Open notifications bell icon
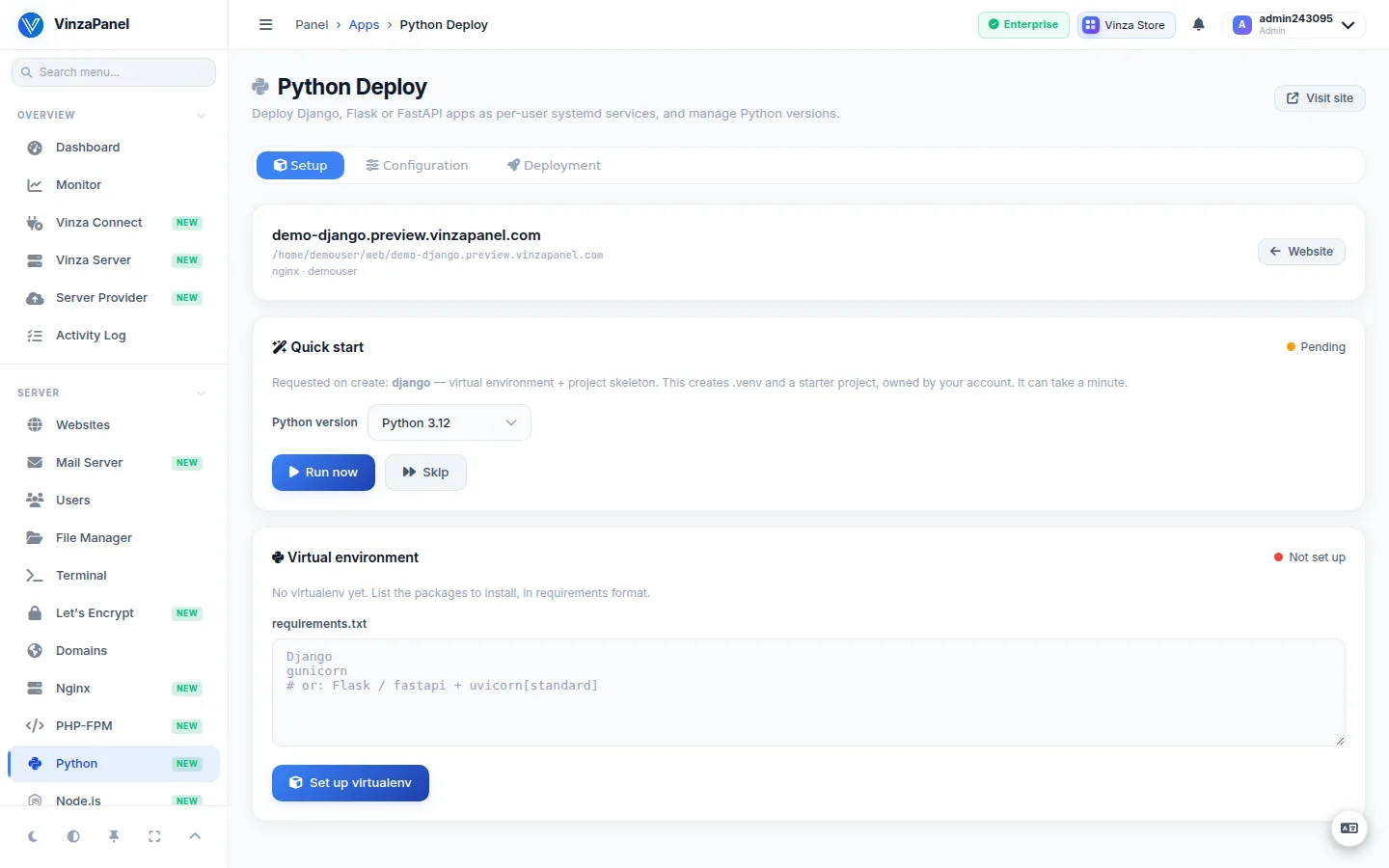Viewport: 1389px width, 868px height. point(1198,25)
